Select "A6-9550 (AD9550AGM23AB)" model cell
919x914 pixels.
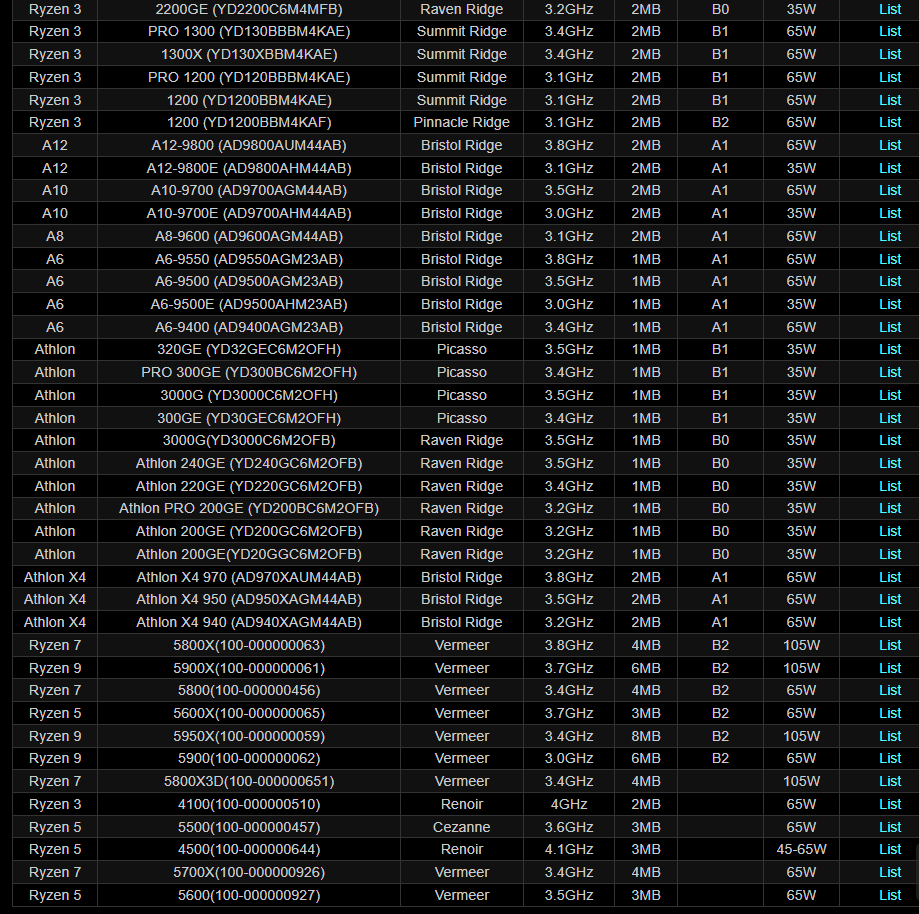(249, 259)
